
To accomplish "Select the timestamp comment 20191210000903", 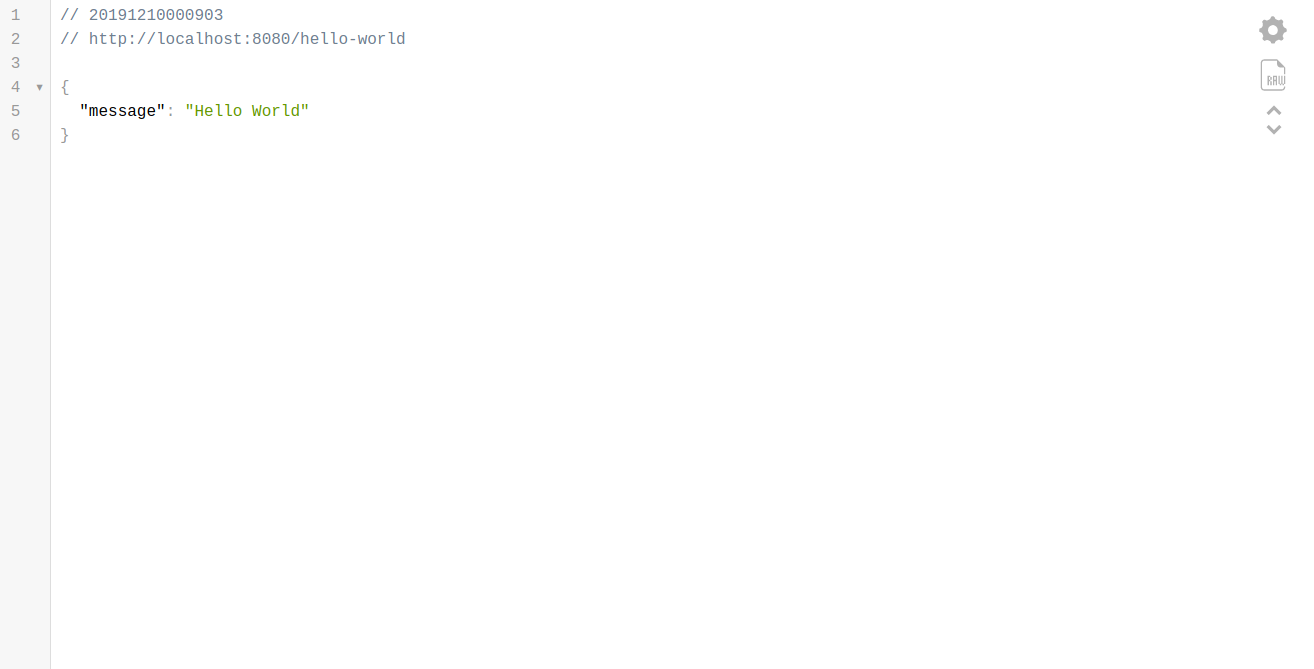I will click(156, 15).
